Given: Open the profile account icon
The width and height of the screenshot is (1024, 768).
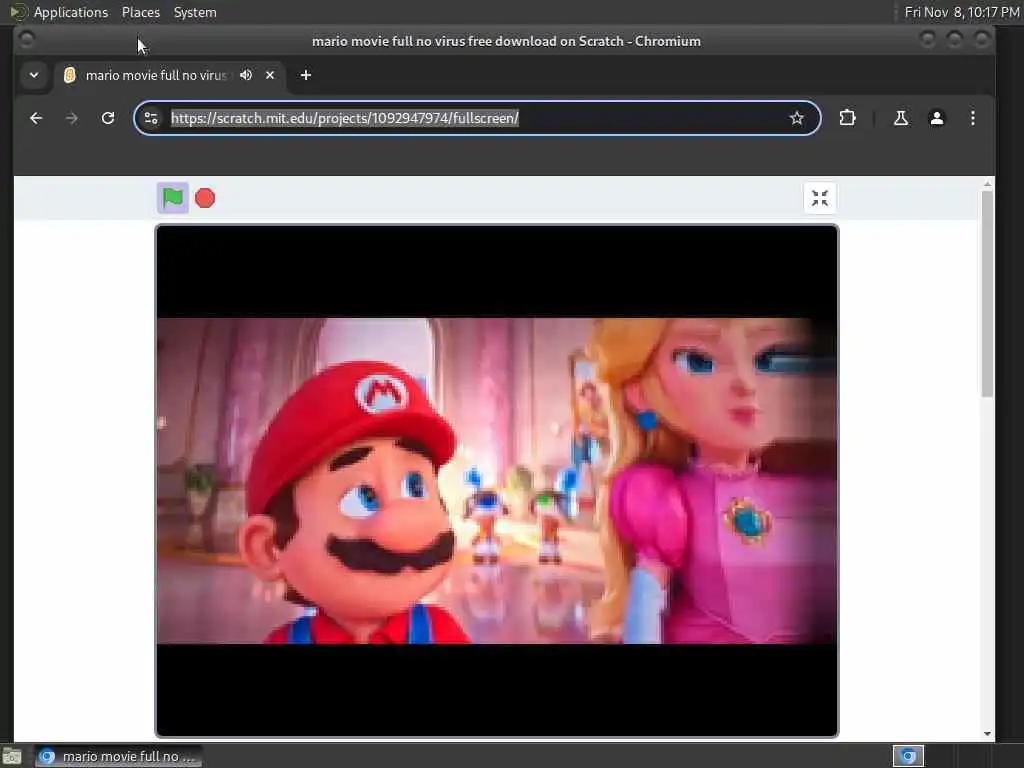Looking at the screenshot, I should coord(936,118).
